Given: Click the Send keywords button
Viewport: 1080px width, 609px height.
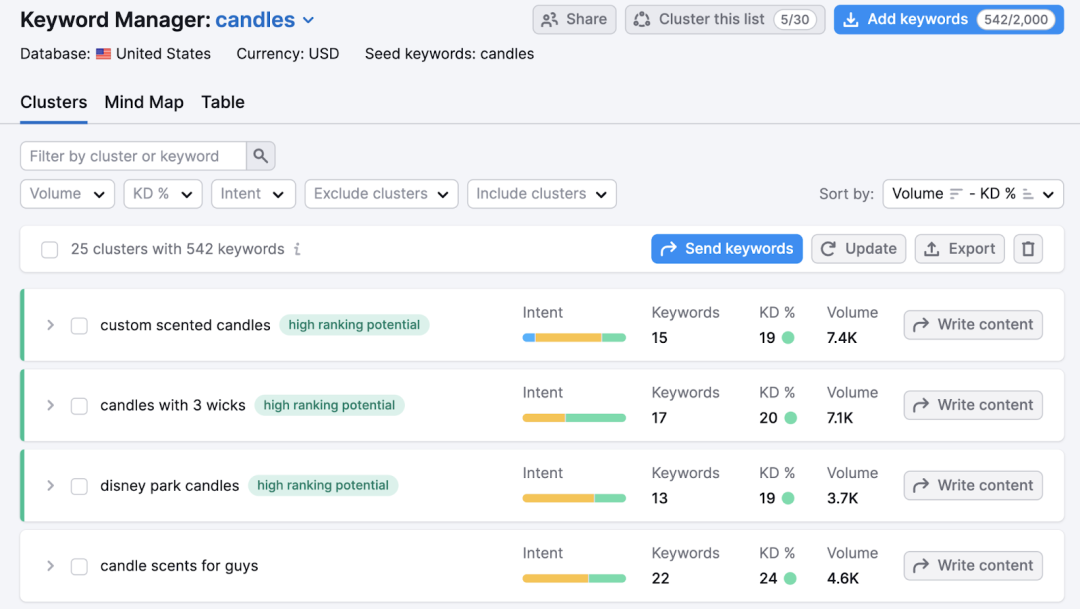Looking at the screenshot, I should click(x=727, y=249).
